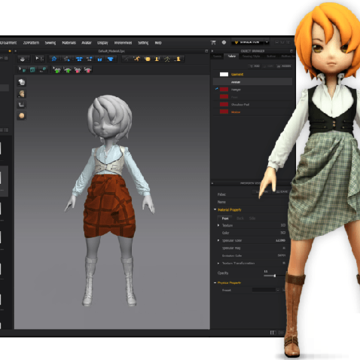This screenshot has width=360, height=360.
Task: Click the Opacity slider handle
Action: (274, 276)
